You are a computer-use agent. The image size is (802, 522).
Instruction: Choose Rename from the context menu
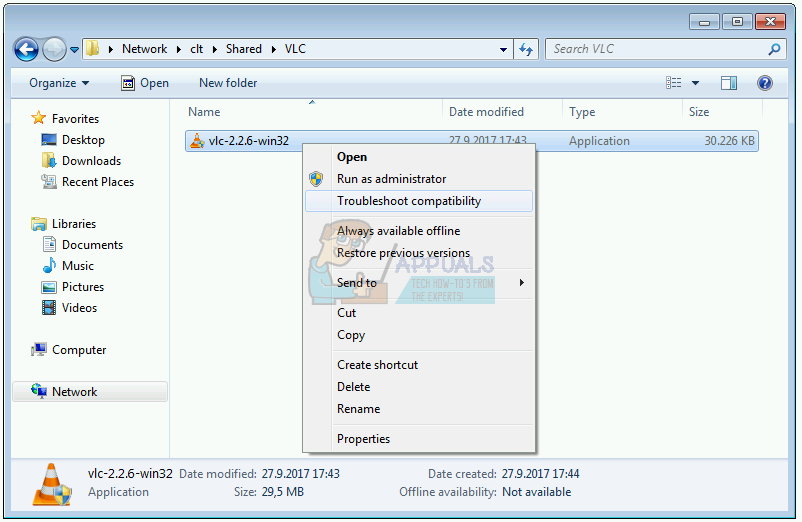419,409
